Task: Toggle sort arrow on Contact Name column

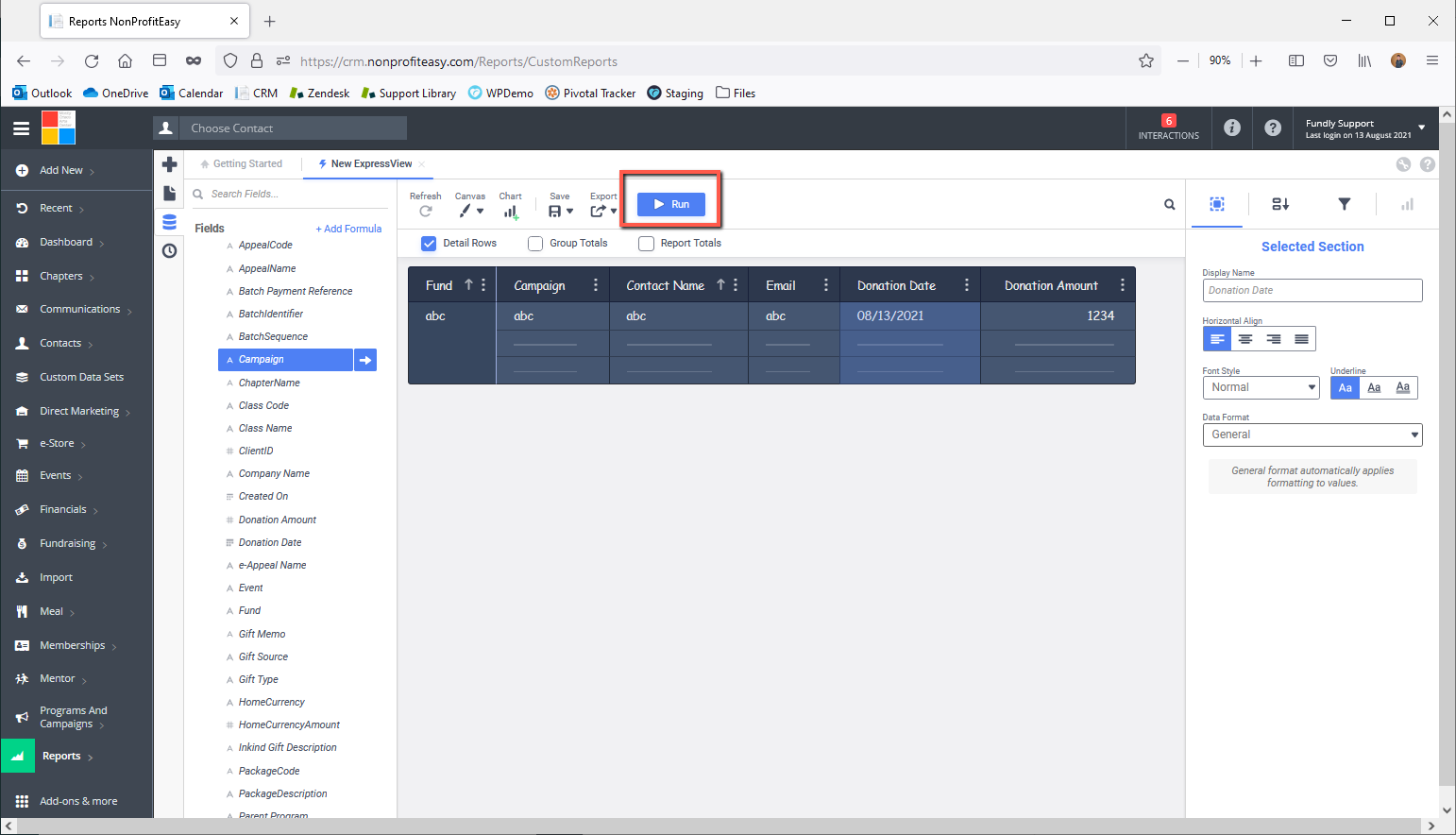Action: pos(720,285)
